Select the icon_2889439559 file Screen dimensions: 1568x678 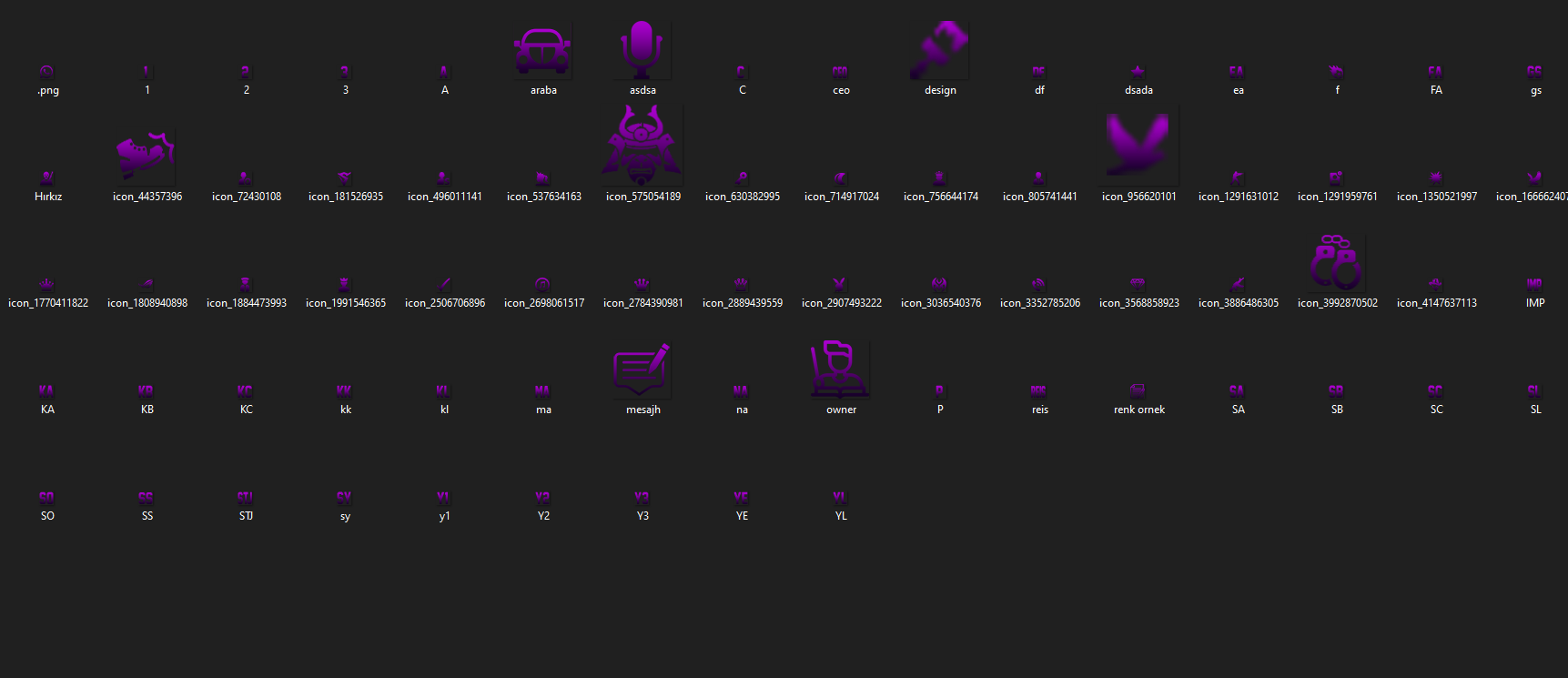741,284
